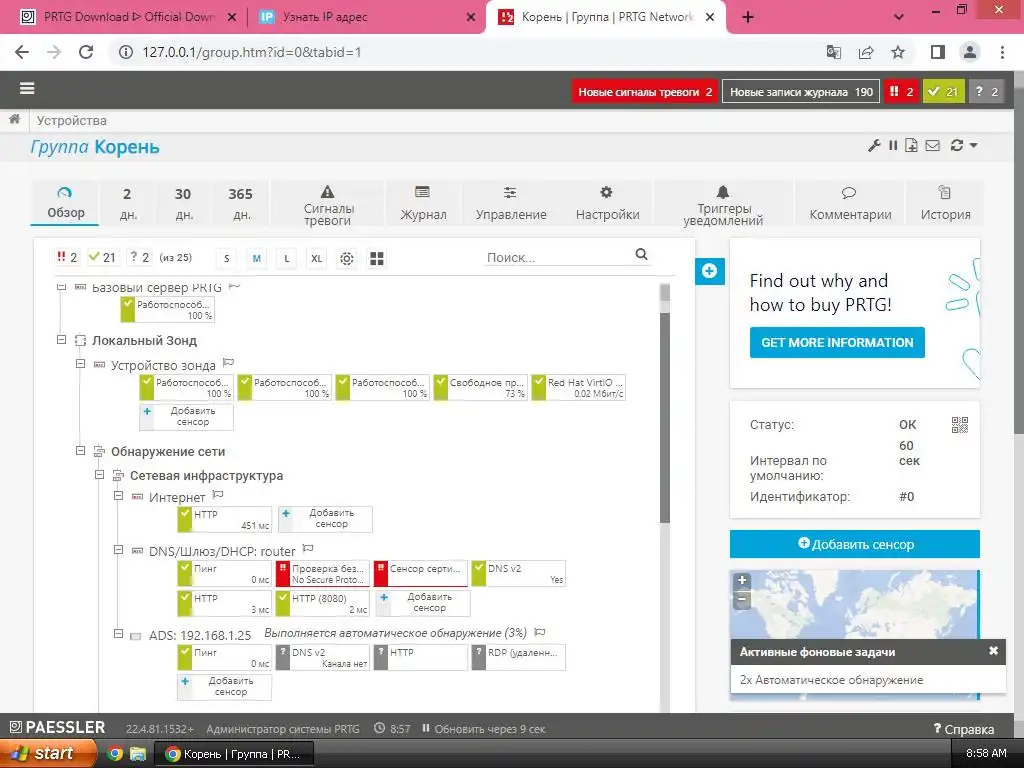Click Обновить через countdown in footer
The width and height of the screenshot is (1024, 768).
pyautogui.click(x=484, y=729)
